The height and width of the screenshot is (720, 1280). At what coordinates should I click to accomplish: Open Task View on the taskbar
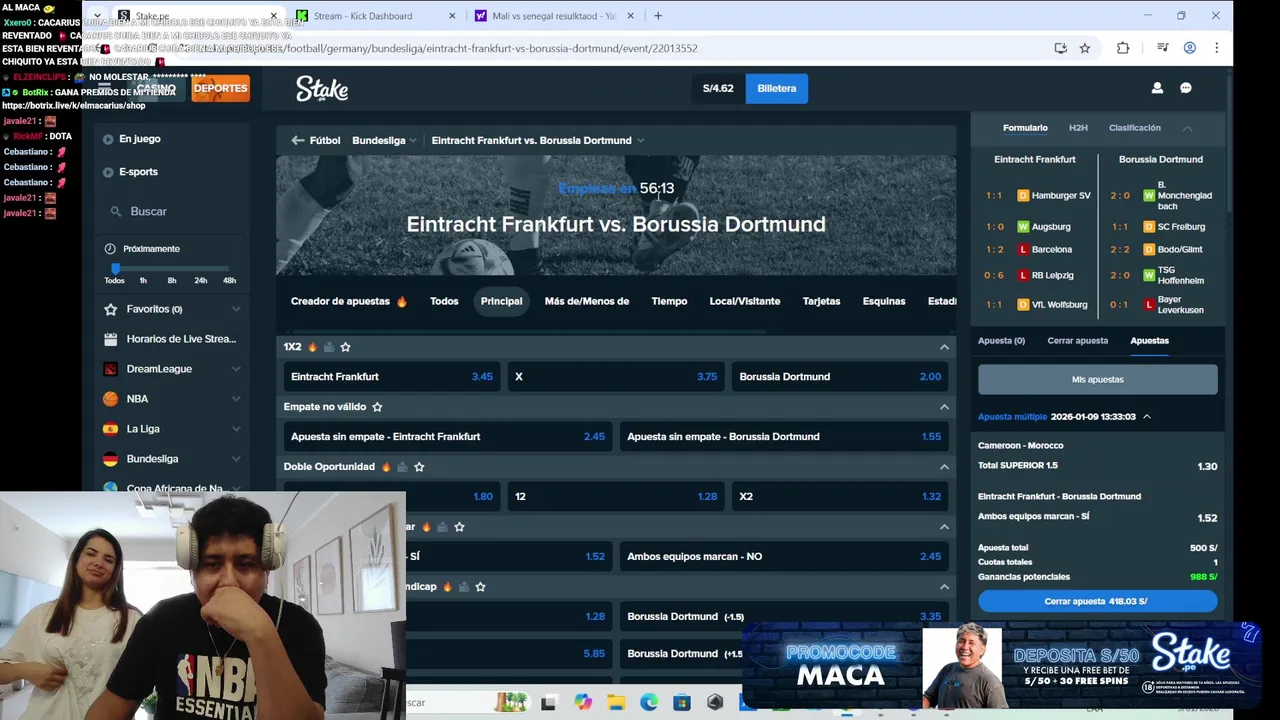[548, 703]
